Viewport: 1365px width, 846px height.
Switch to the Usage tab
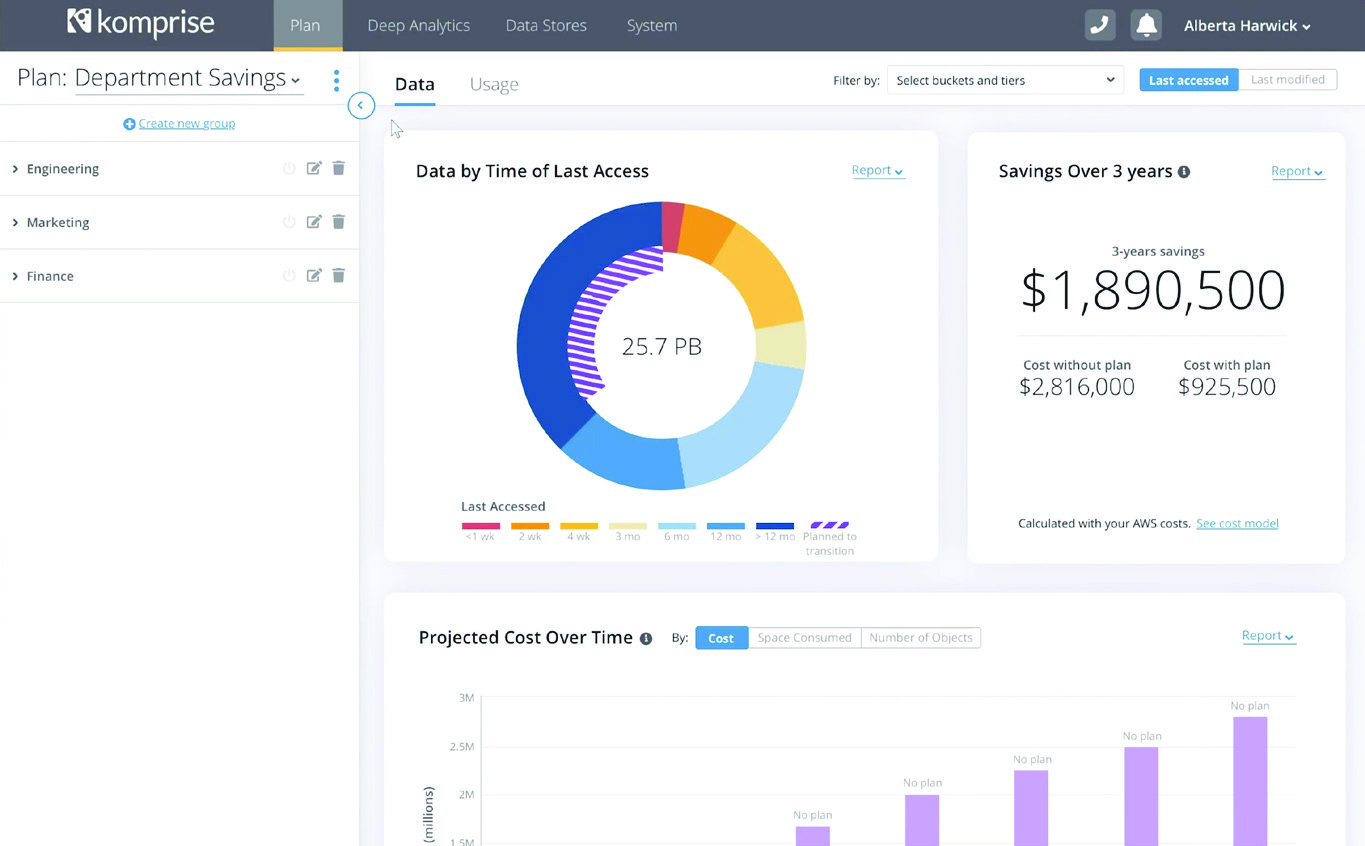coord(494,85)
